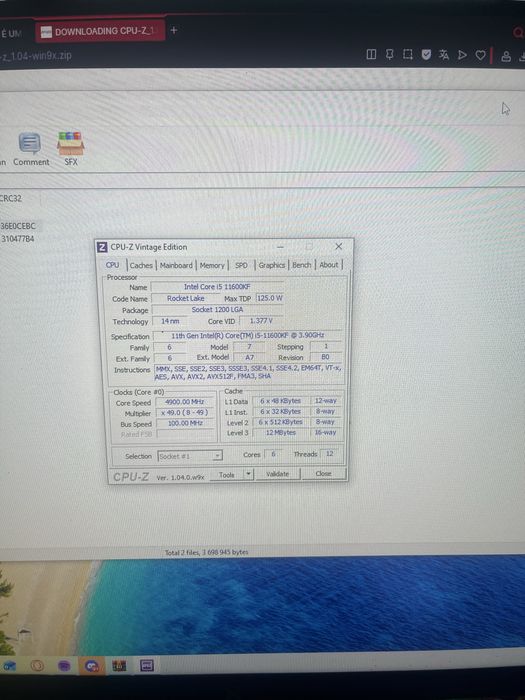This screenshot has height=700, width=525.
Task: Switch to the Mainboard tab
Action: (x=176, y=265)
